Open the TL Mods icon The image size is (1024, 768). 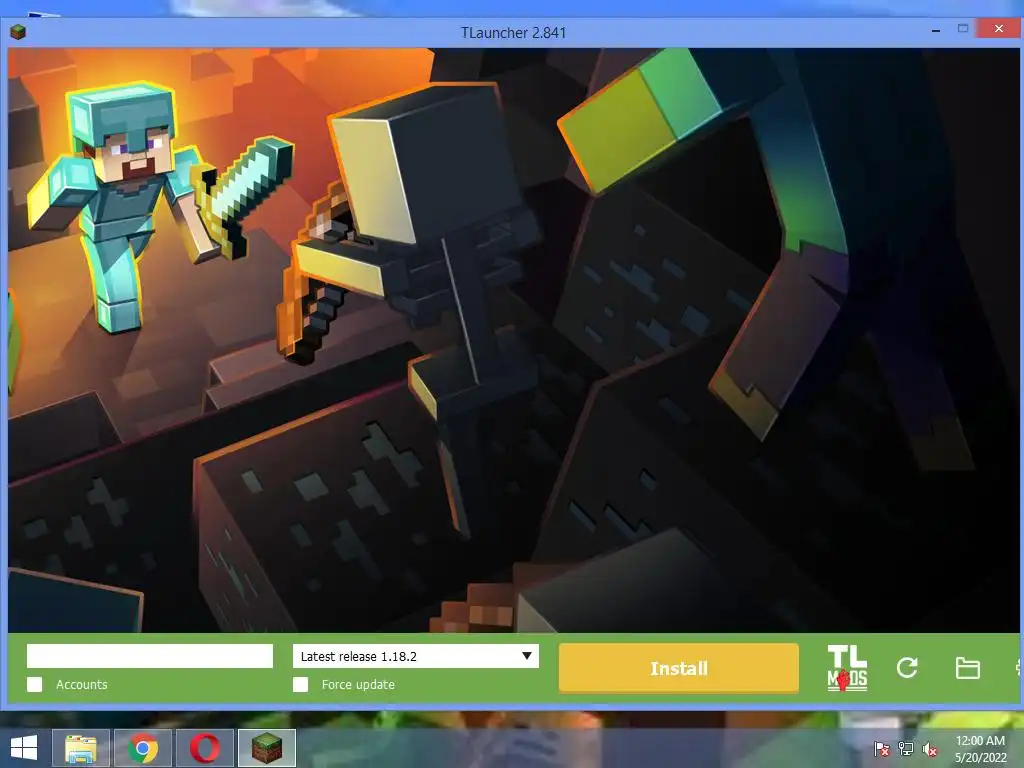(847, 667)
